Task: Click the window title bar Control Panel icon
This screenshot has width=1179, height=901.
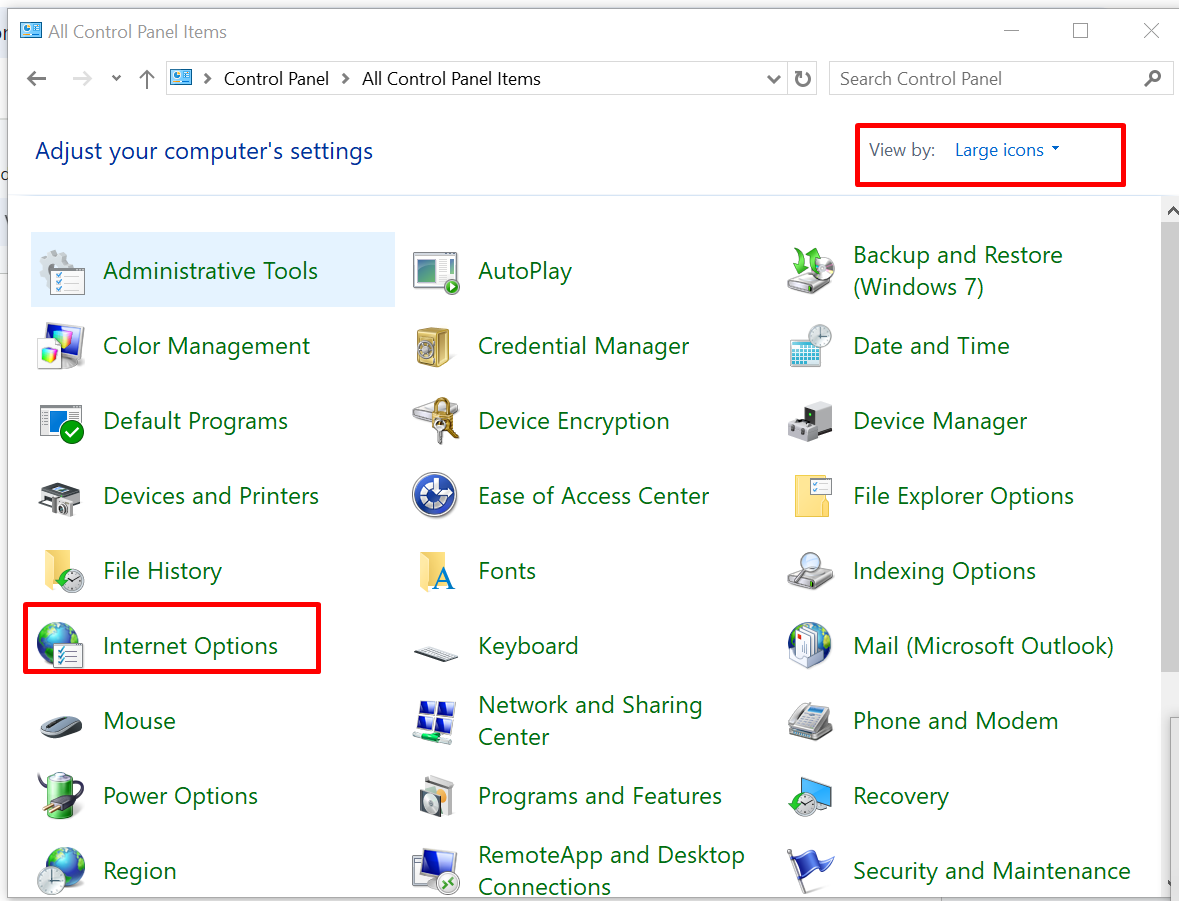Action: tap(31, 30)
